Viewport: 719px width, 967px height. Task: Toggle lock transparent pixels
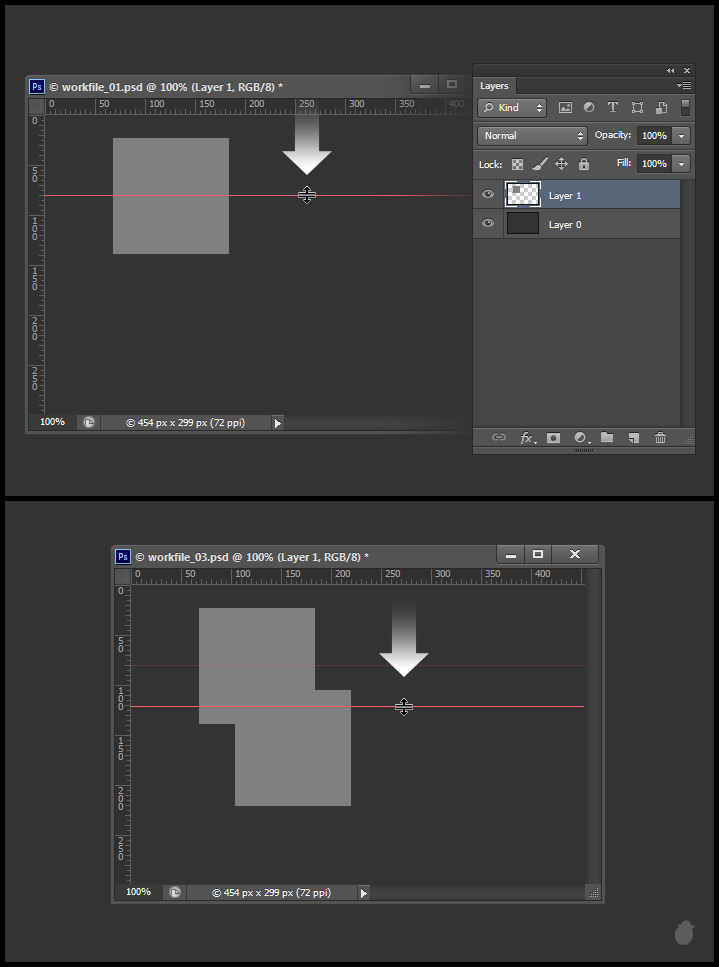517,164
